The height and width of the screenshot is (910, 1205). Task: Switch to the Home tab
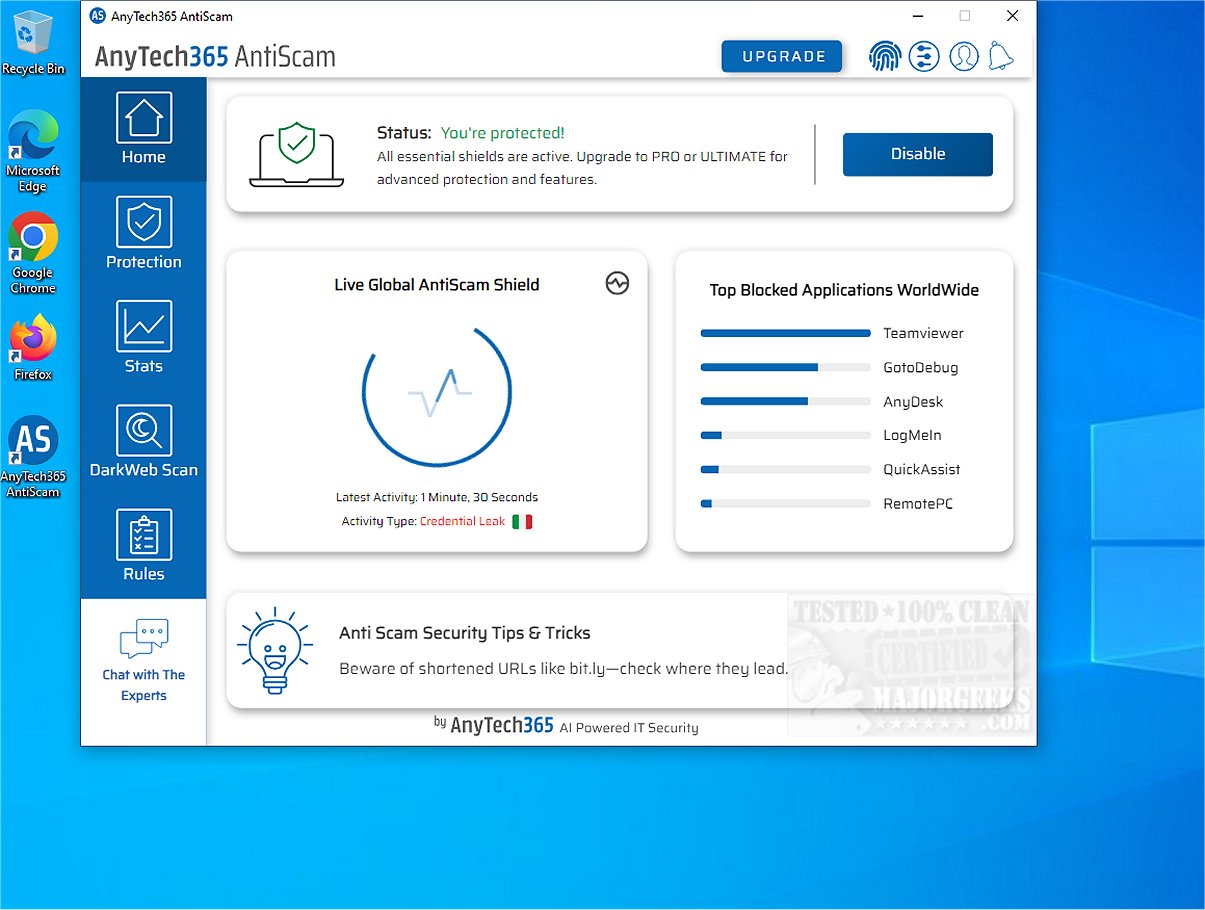(143, 128)
